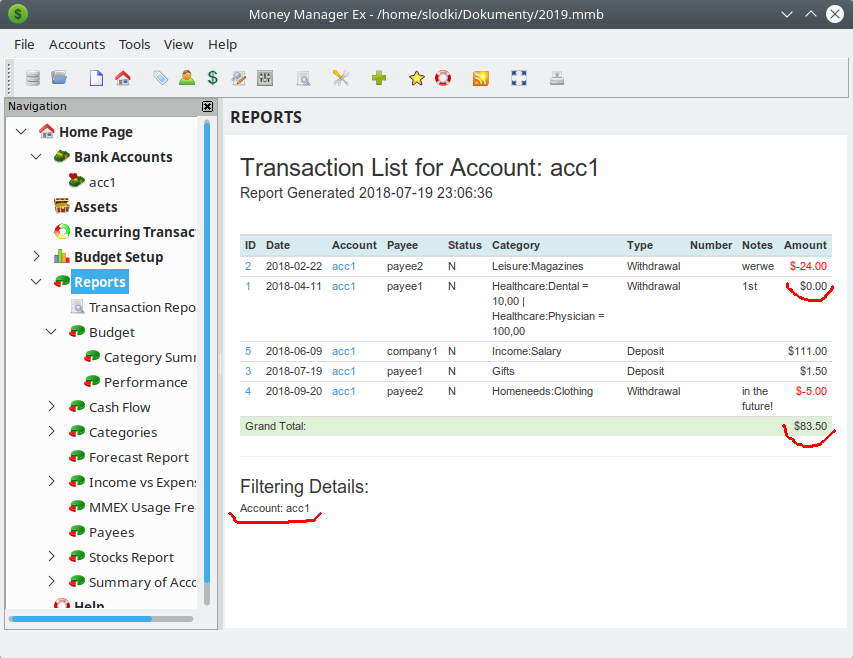This screenshot has height=658, width=853.
Task: Click the print icon on the toolbar
Action: tap(556, 78)
